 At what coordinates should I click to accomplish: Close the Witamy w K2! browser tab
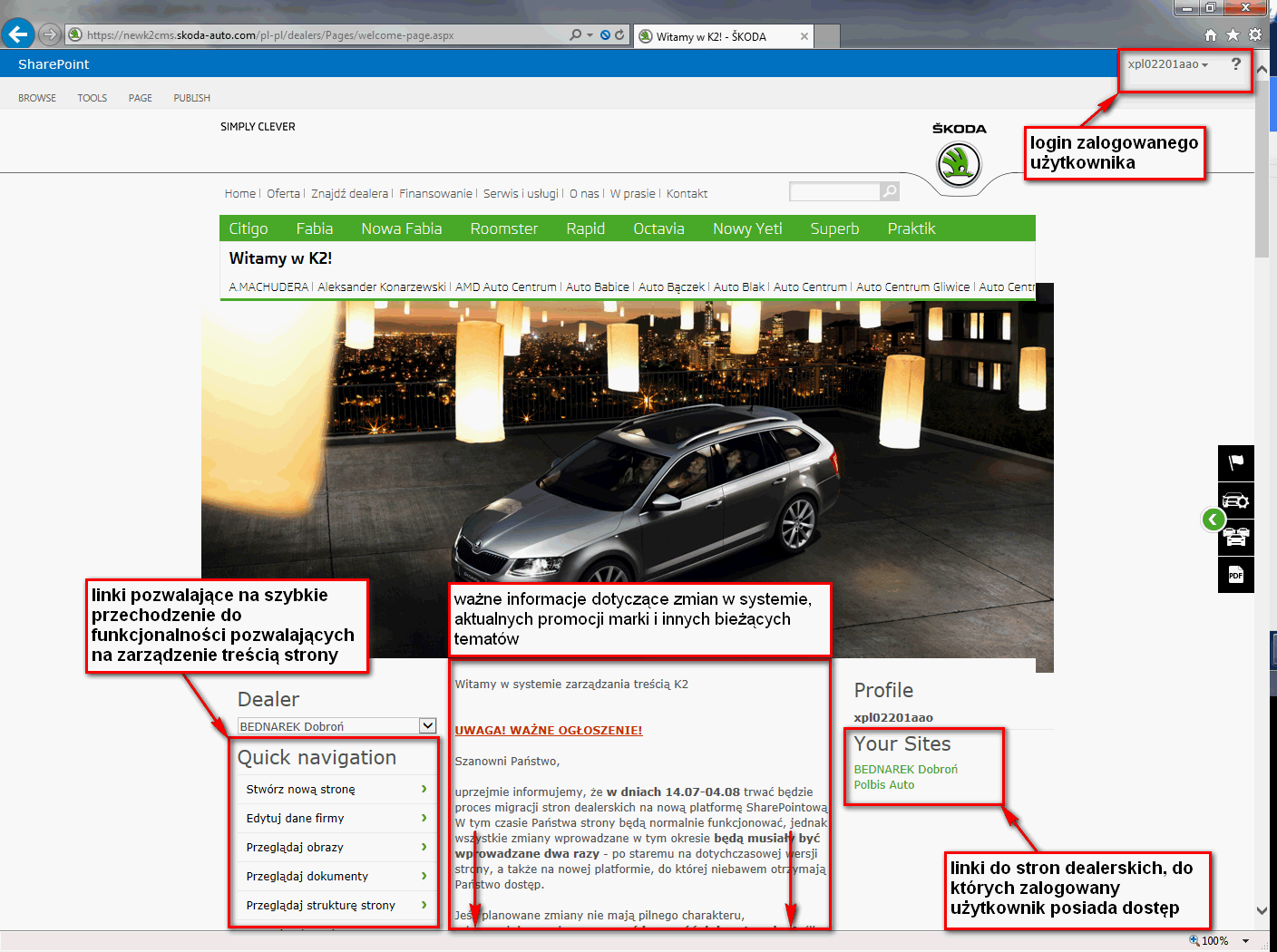coord(804,36)
